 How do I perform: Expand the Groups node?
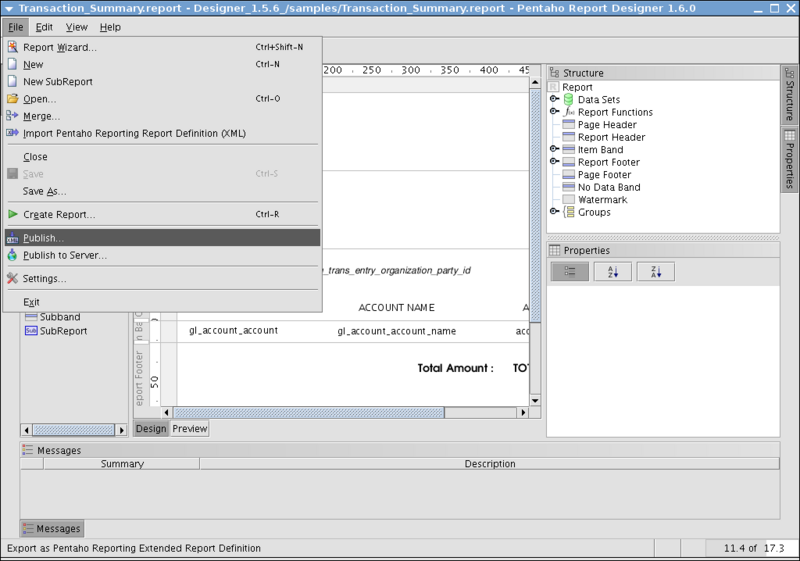click(554, 211)
